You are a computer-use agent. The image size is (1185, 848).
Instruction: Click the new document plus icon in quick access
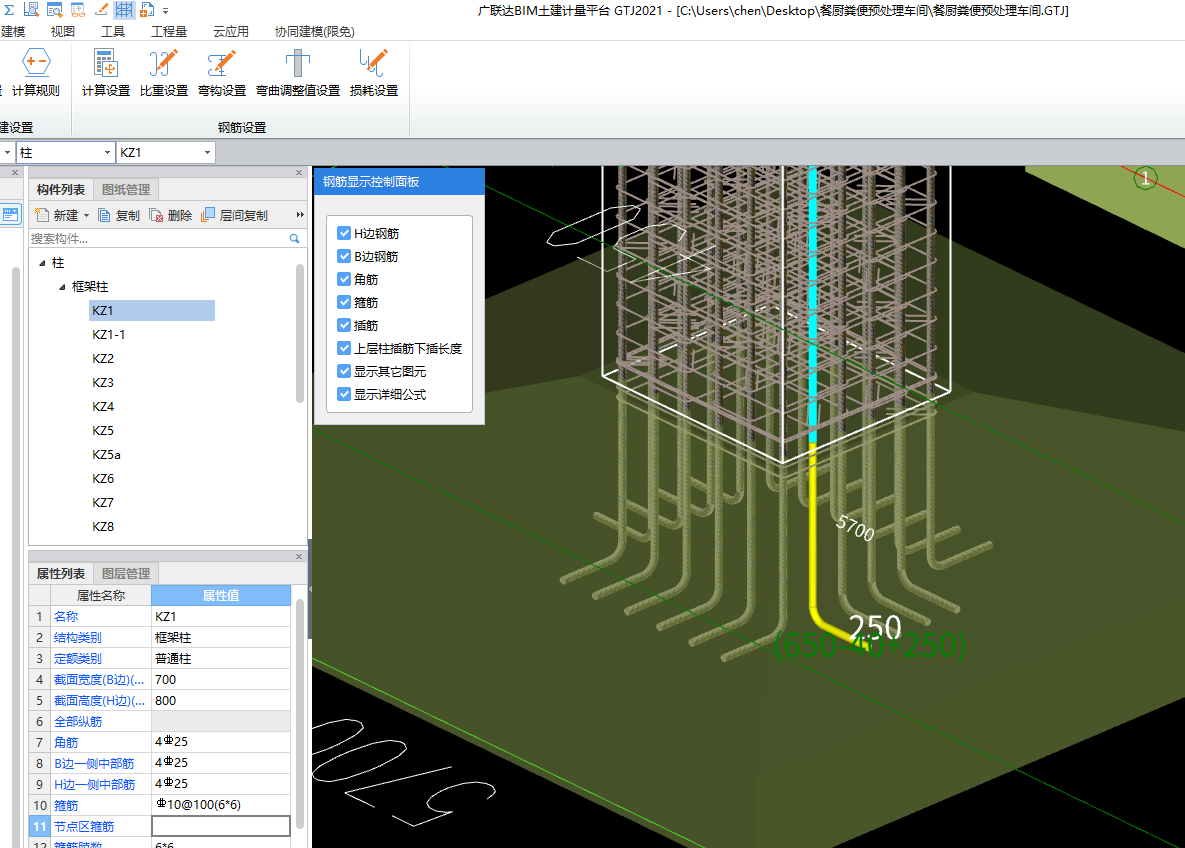pyautogui.click(x=147, y=10)
